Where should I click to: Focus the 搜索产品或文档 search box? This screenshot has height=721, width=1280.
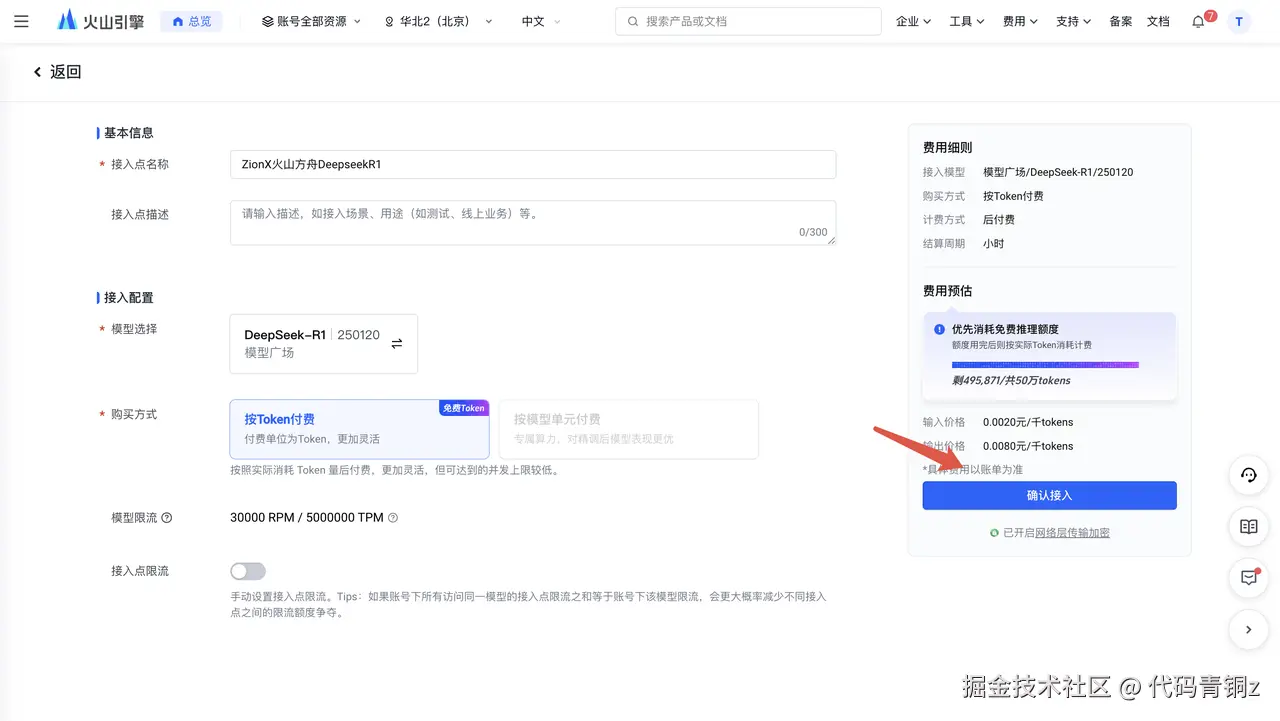748,21
